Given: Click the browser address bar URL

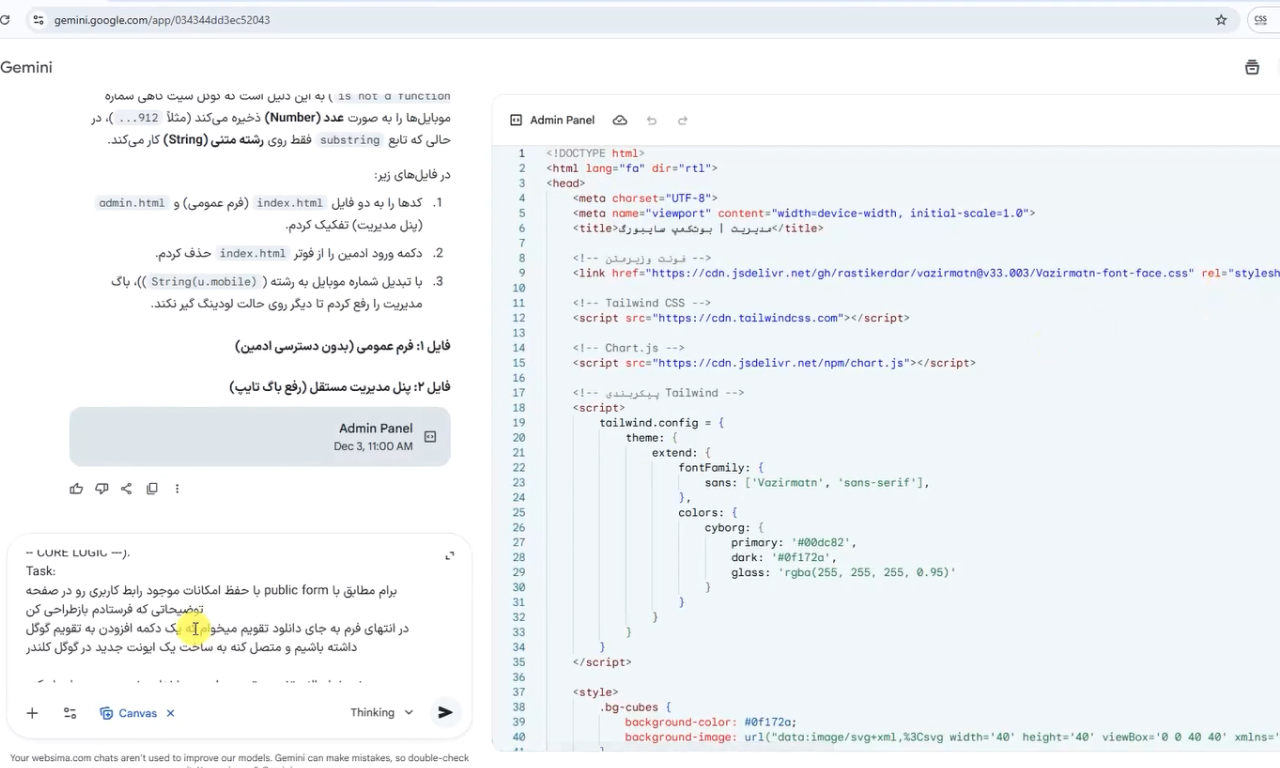Looking at the screenshot, I should tap(162, 20).
